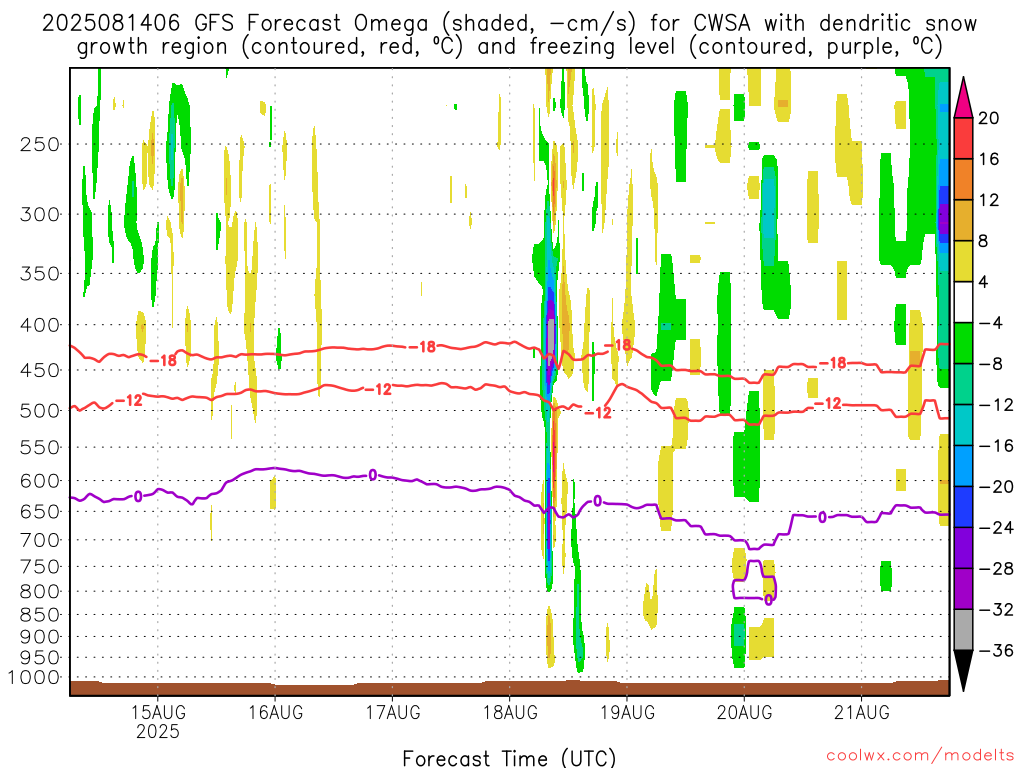Click the colorbar value label -36
This screenshot has height=768, width=1024.
coord(995,650)
